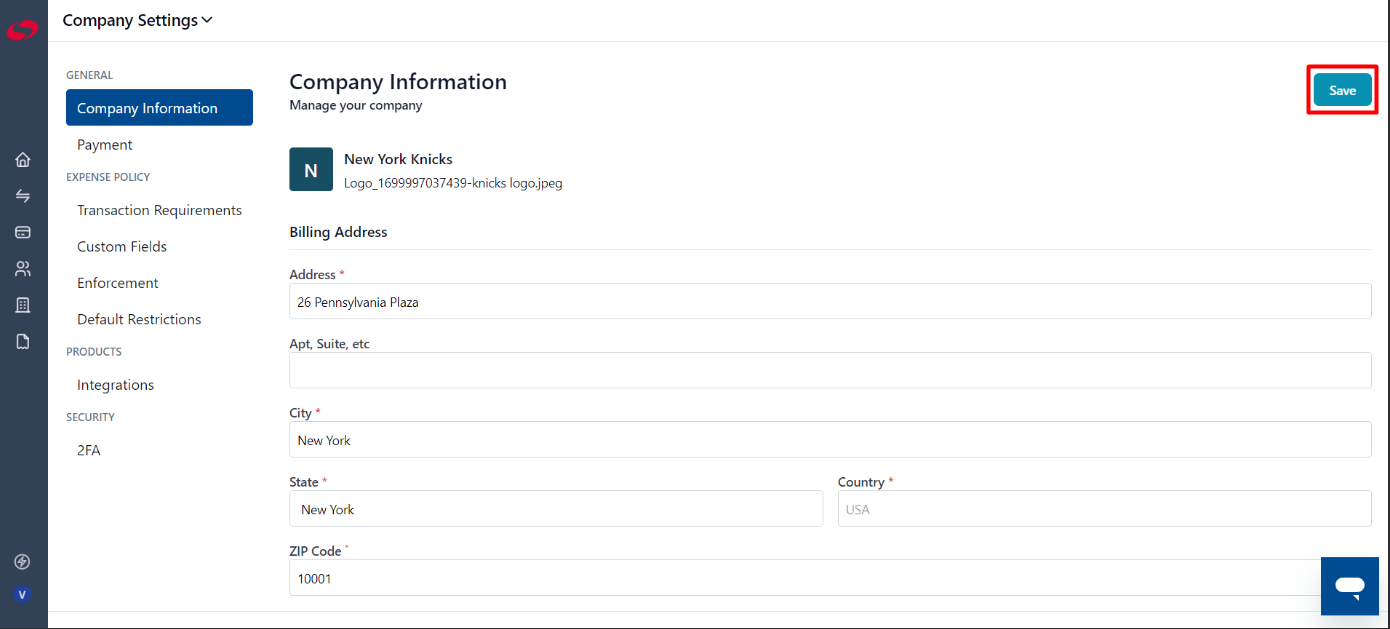Open Custom Fields settings
The width and height of the screenshot is (1390, 629).
click(x=122, y=247)
